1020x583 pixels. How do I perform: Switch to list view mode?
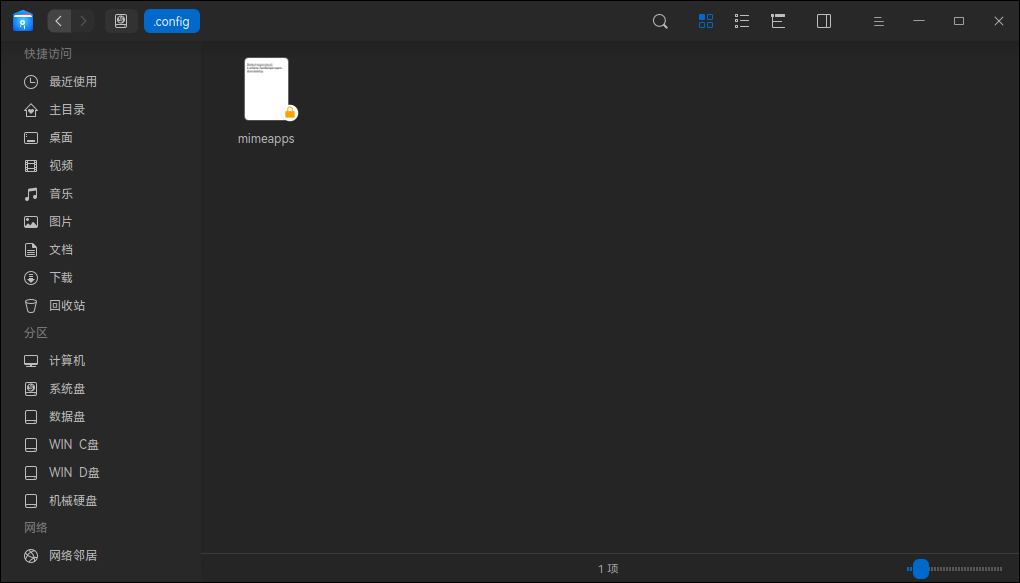[742, 21]
